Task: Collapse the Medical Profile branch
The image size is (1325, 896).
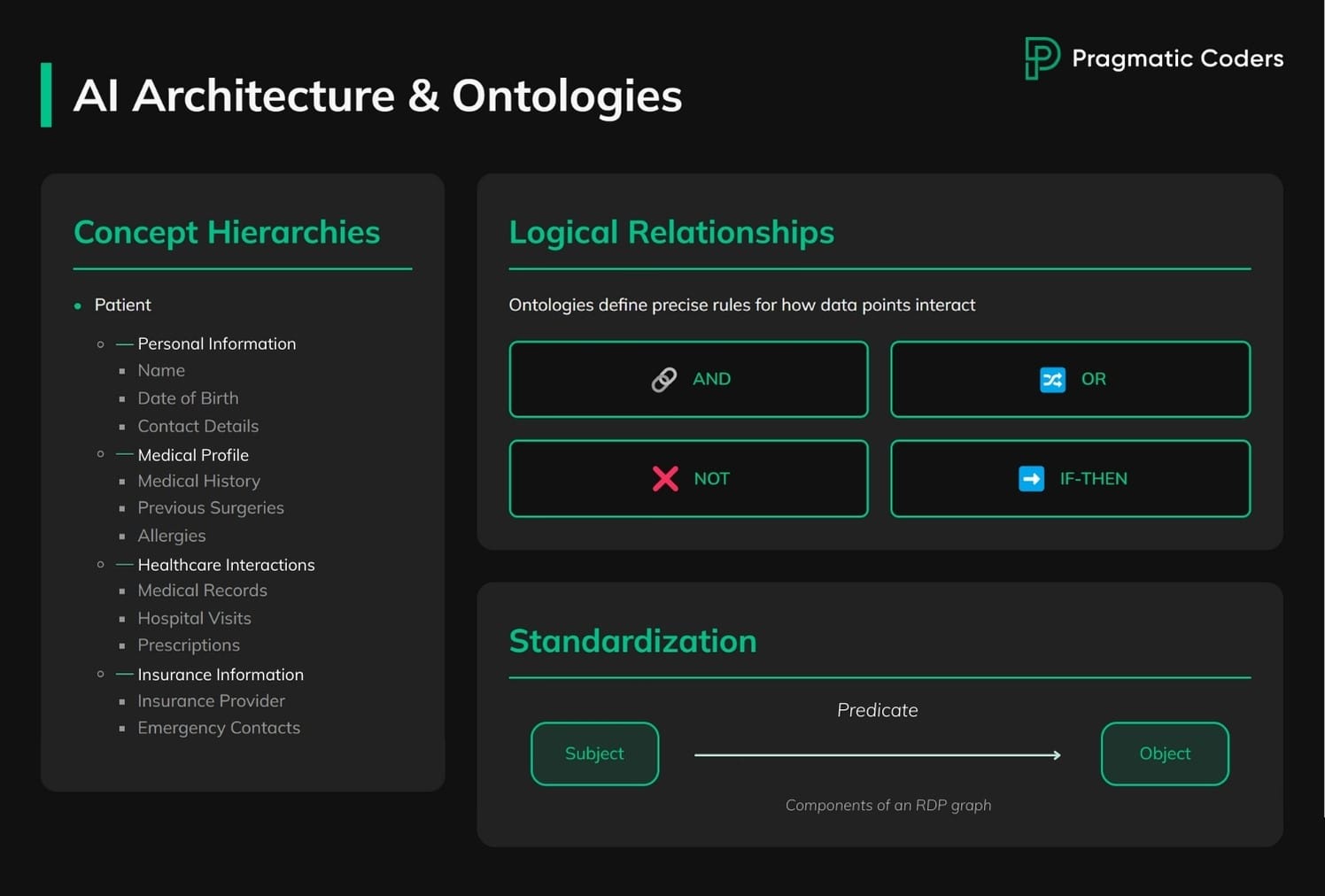Action: 193,455
